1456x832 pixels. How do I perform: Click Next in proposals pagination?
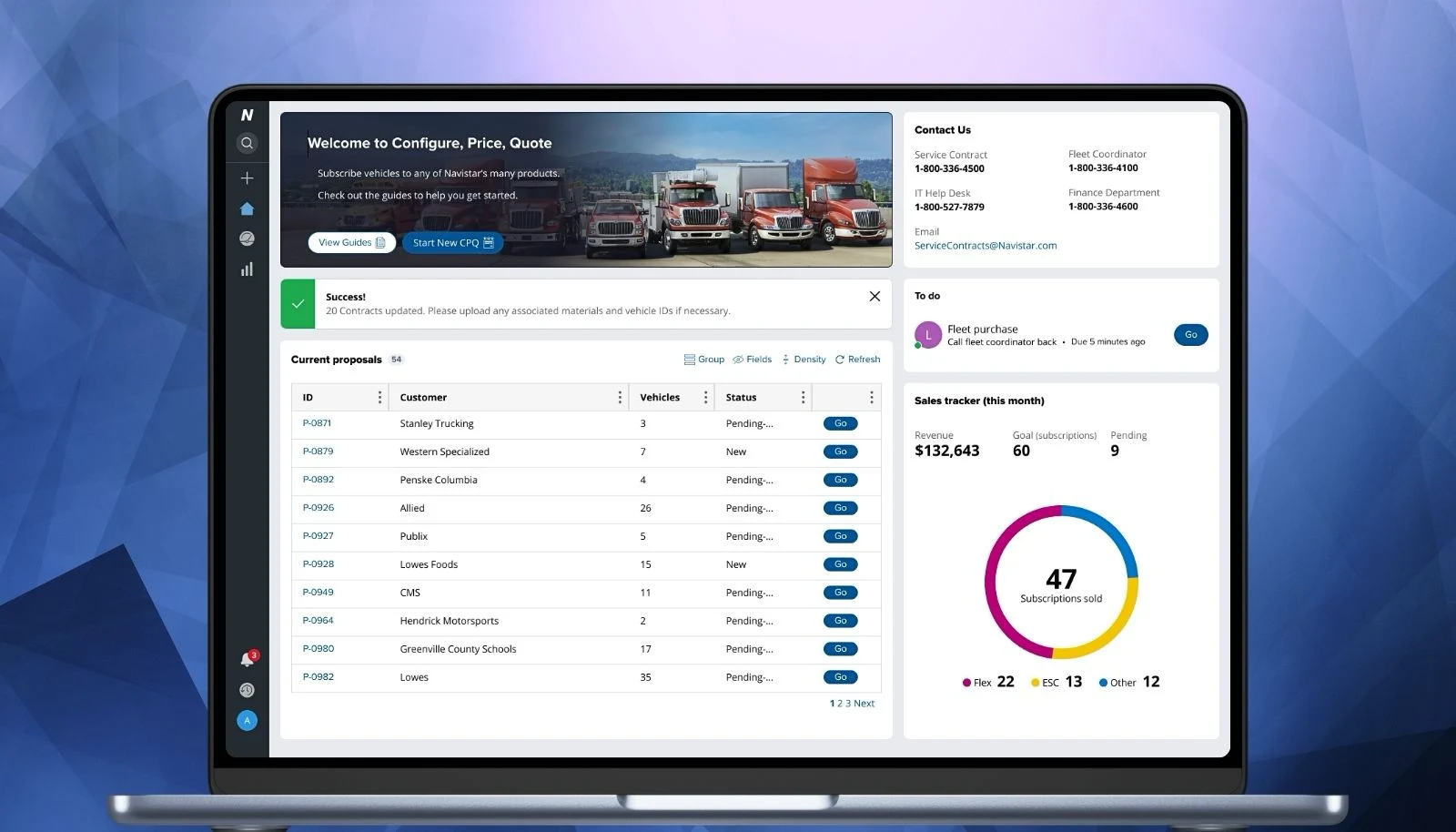864,704
